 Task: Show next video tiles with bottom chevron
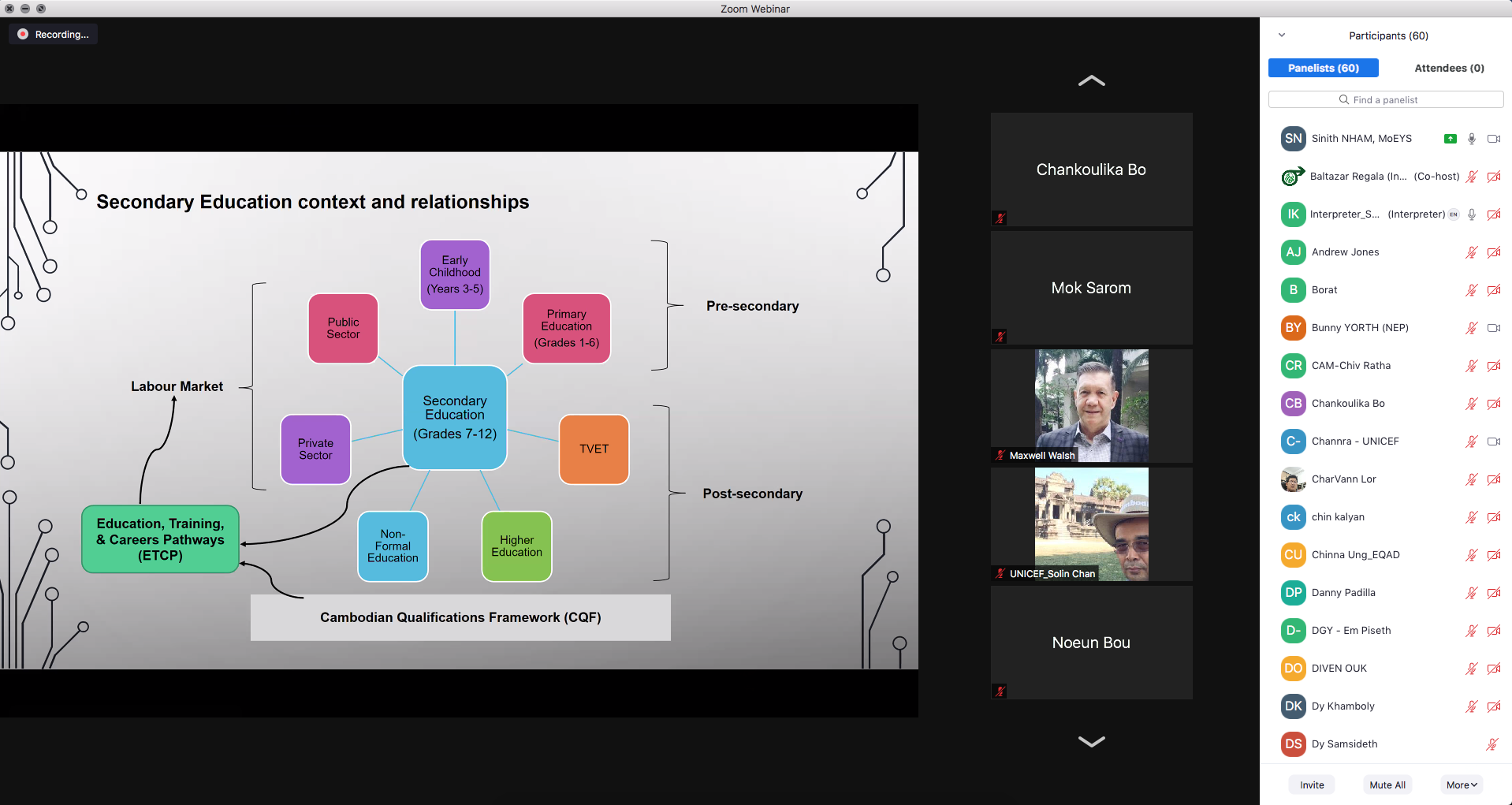tap(1091, 741)
